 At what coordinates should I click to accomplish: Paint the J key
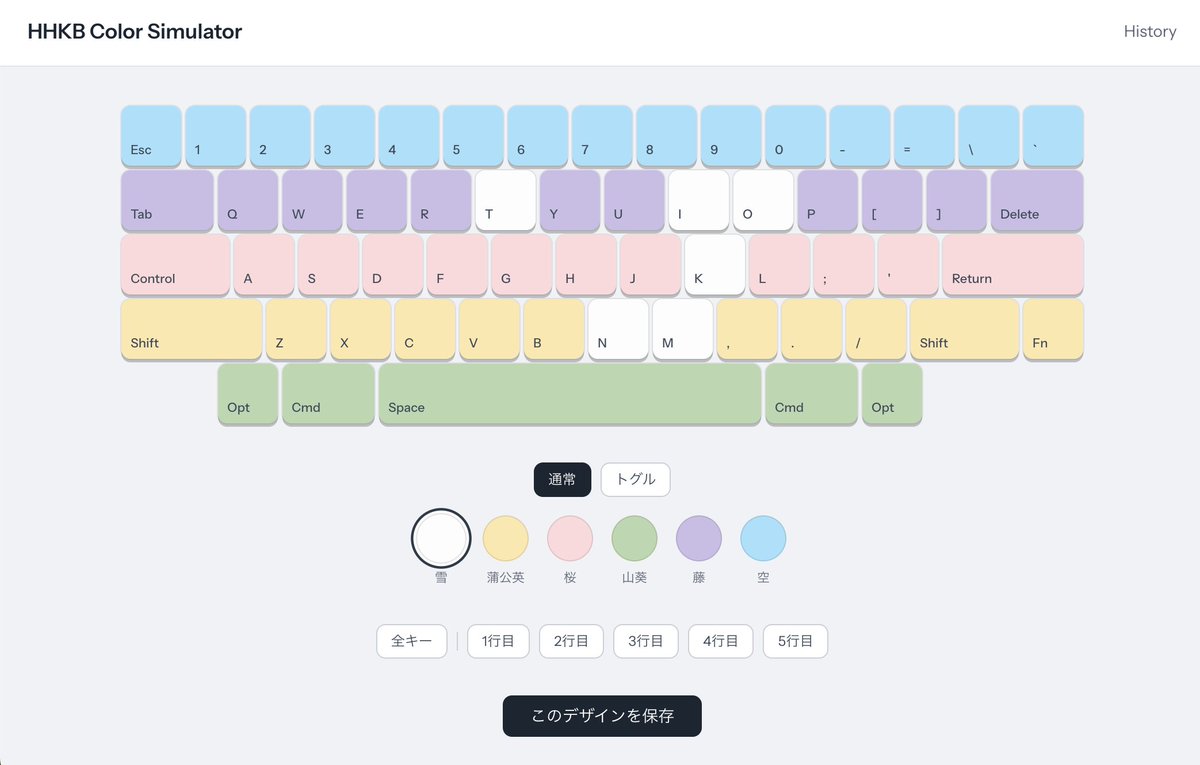pyautogui.click(x=650, y=265)
